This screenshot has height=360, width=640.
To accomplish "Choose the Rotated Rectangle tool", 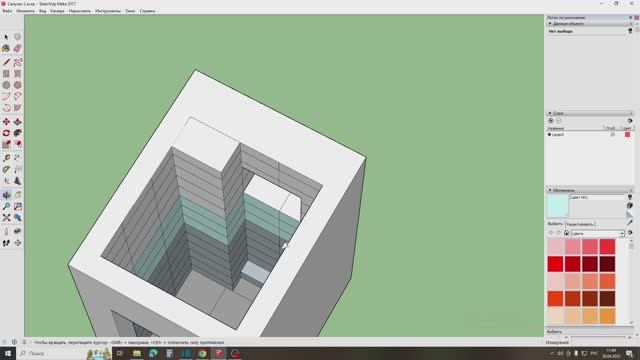I will (18, 74).
